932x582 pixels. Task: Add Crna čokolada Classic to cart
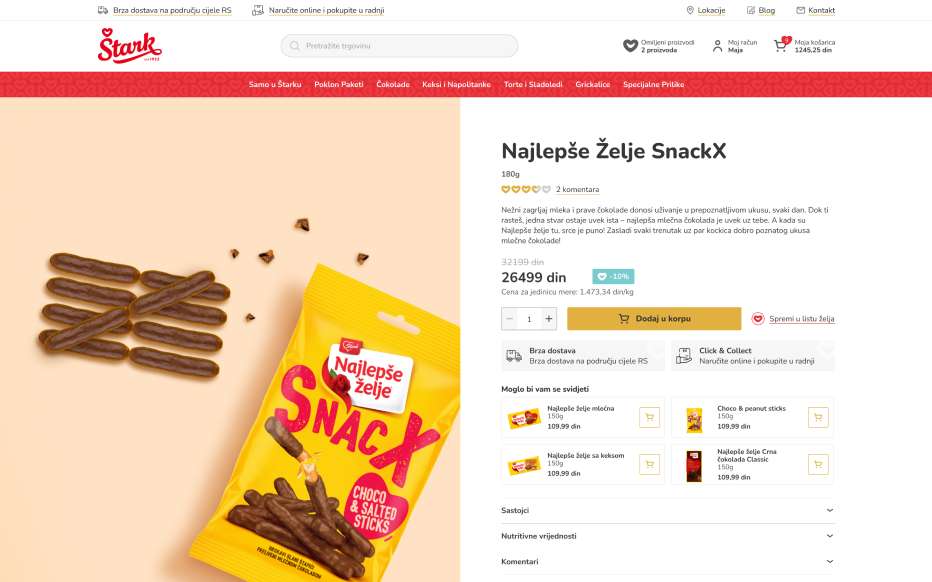(x=818, y=464)
